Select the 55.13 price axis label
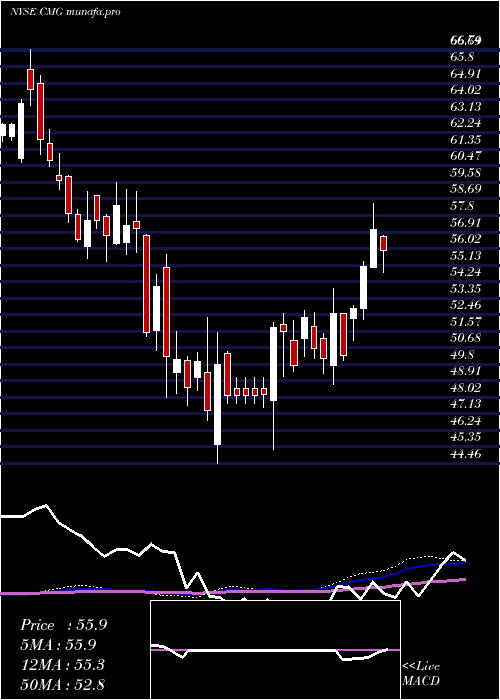The width and height of the screenshot is (500, 700). tap(466, 255)
